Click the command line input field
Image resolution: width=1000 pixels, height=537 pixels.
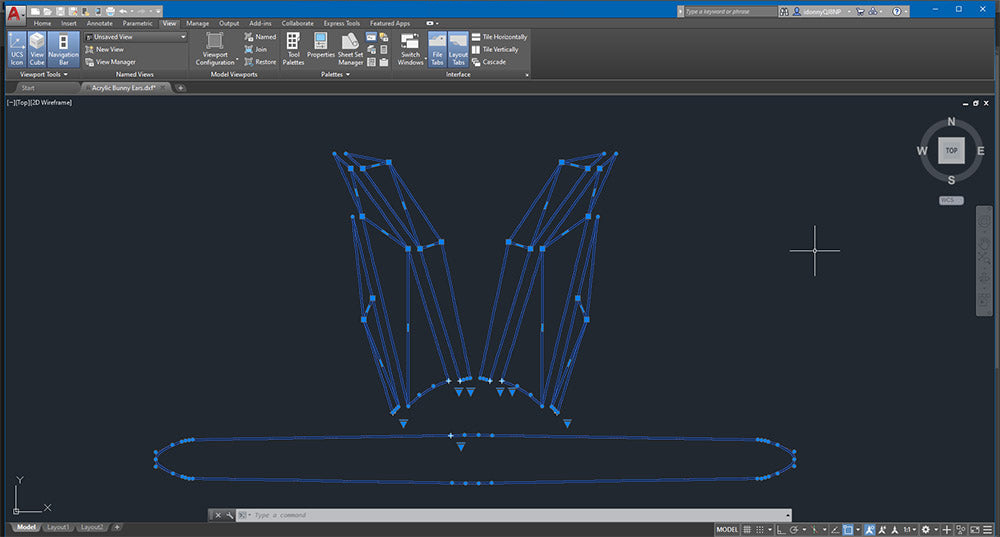coord(500,515)
